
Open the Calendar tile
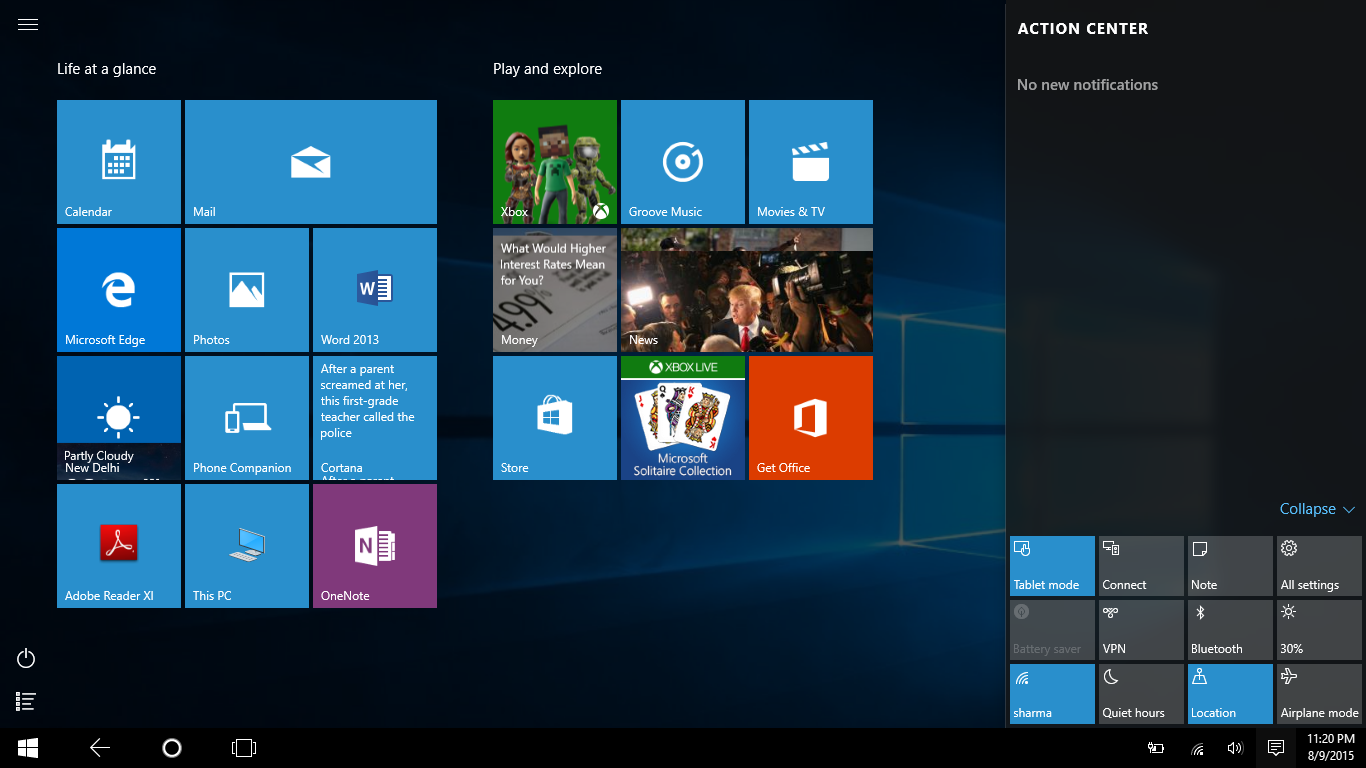[x=119, y=162]
